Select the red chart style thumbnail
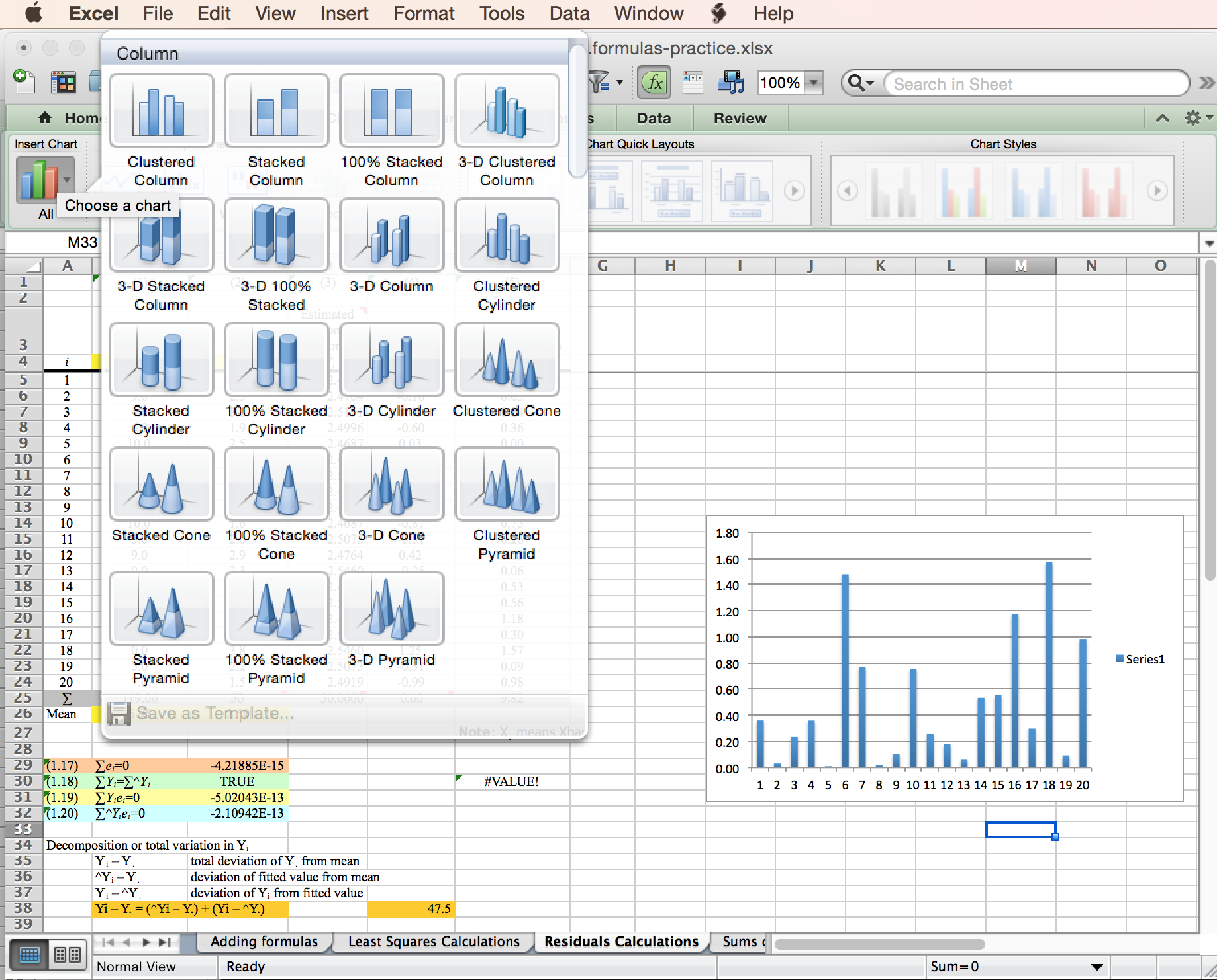Screen dimensions: 1217x980 point(1103,191)
